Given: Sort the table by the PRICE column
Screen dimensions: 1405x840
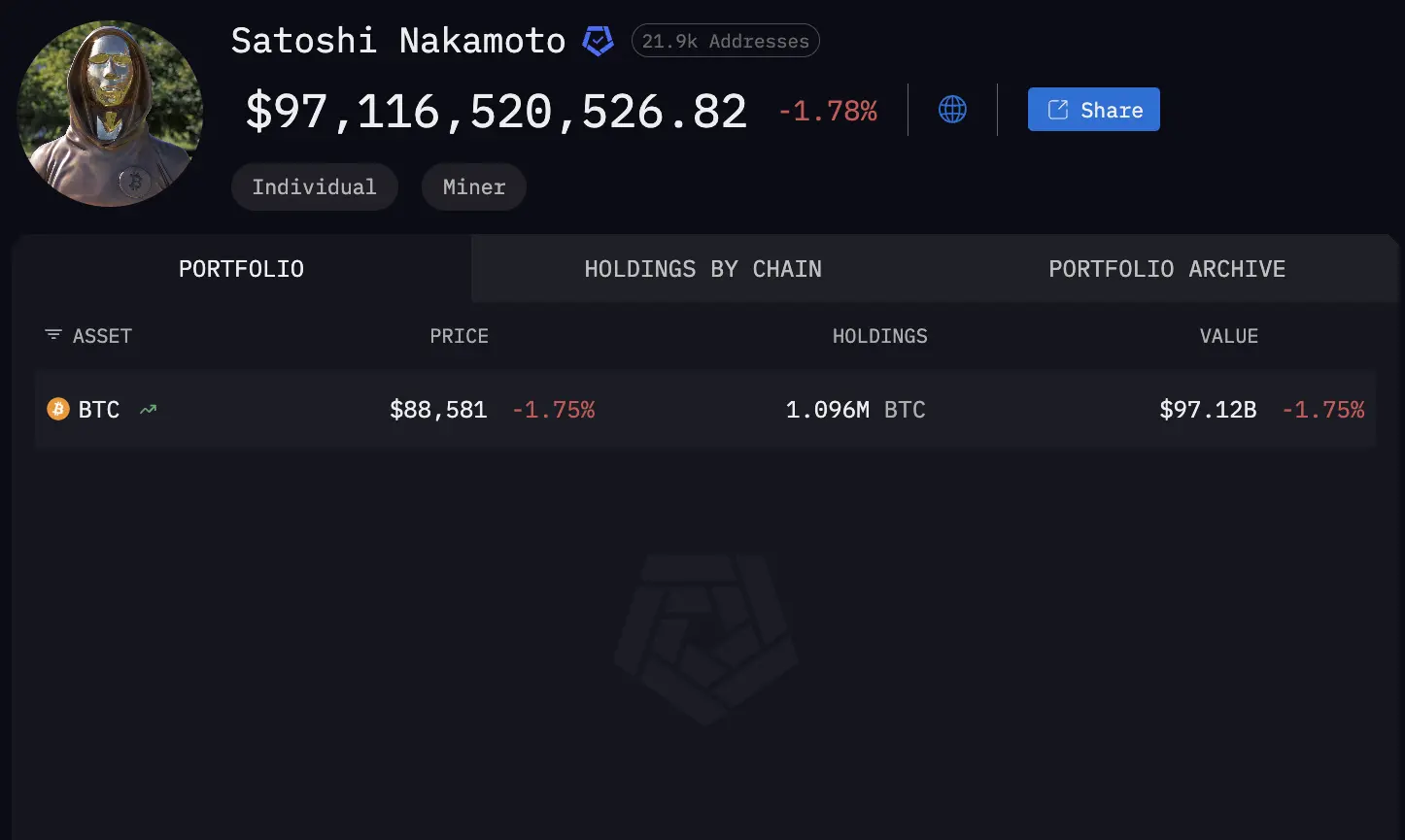Looking at the screenshot, I should pos(459,336).
